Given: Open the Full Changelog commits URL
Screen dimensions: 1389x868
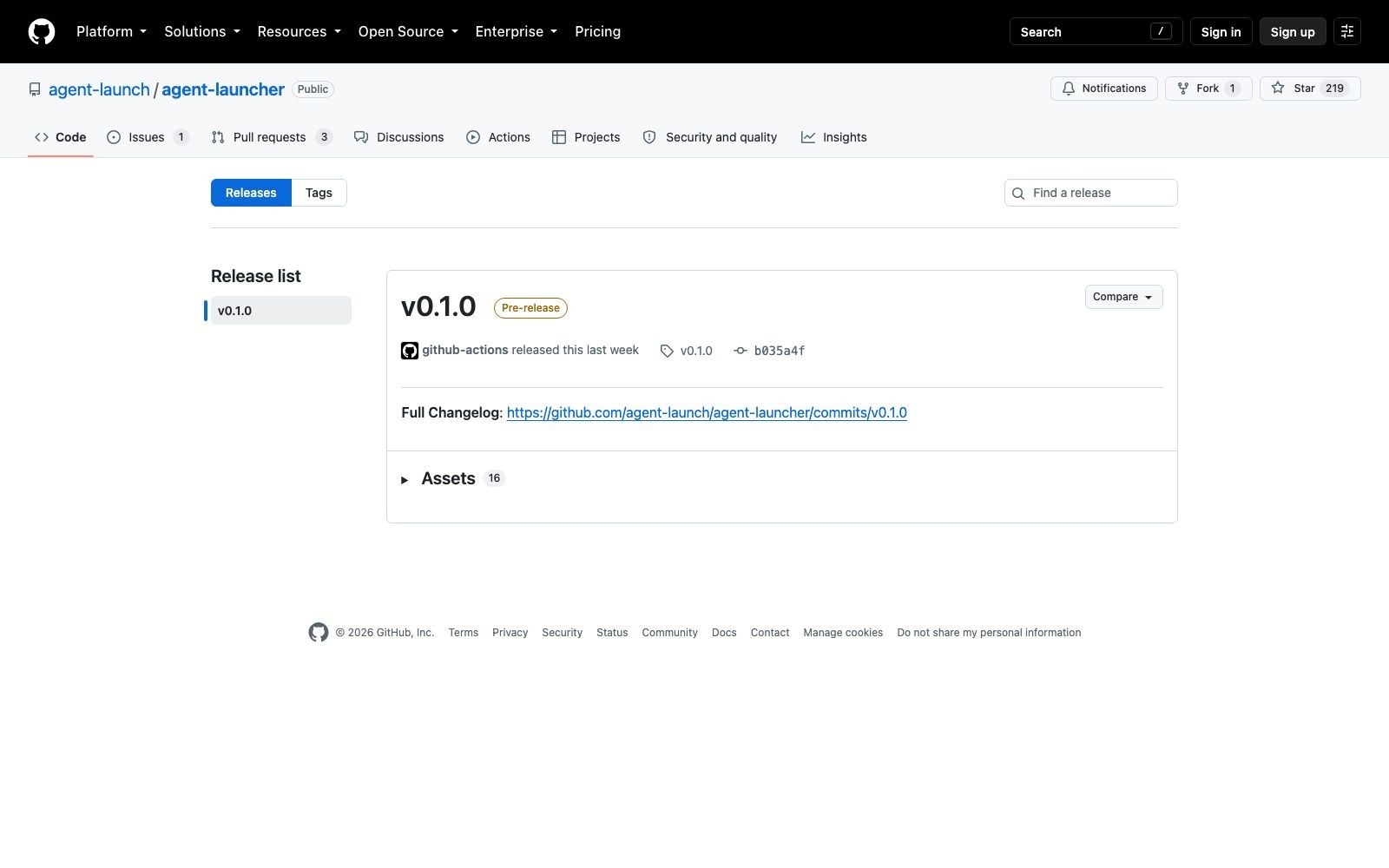Looking at the screenshot, I should point(707,412).
